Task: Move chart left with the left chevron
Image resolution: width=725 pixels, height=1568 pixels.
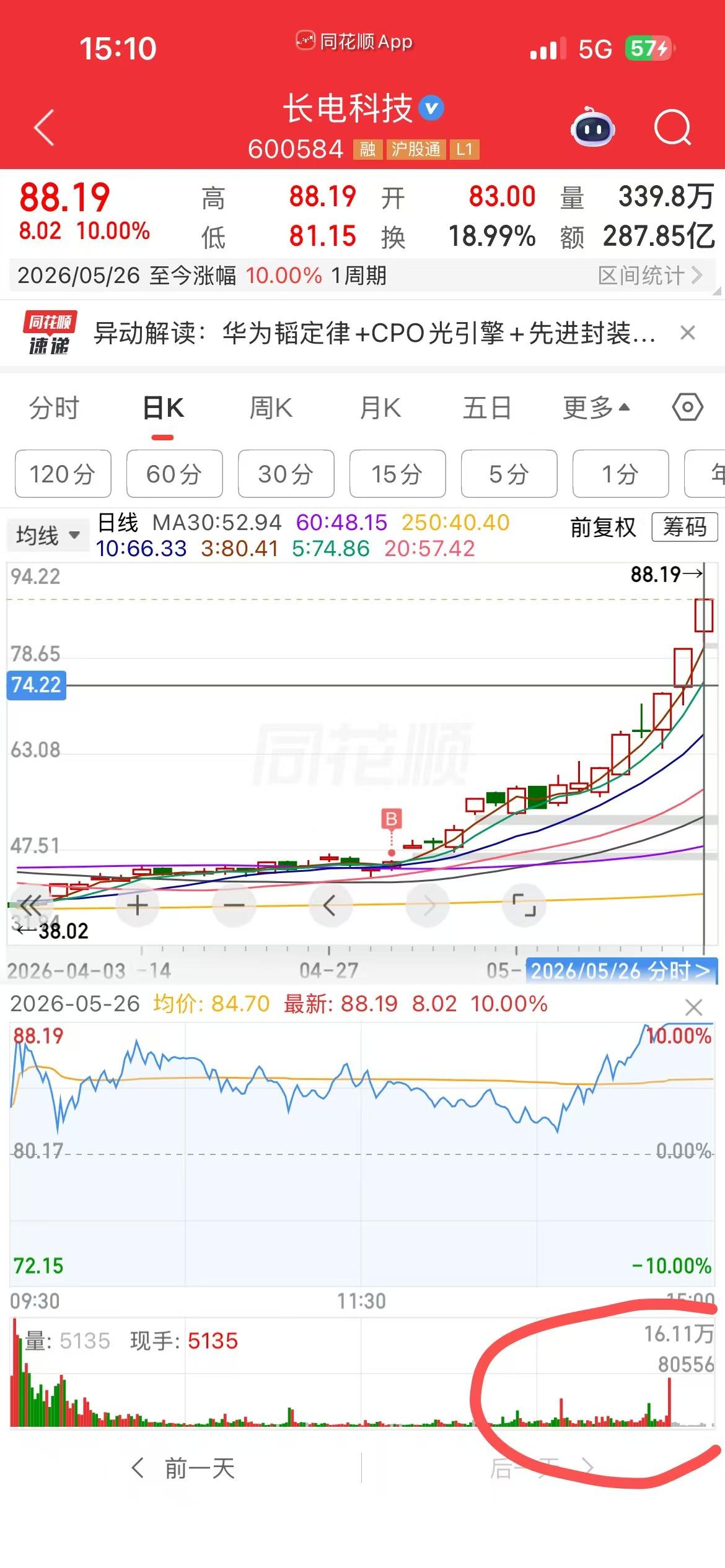Action: [x=330, y=905]
